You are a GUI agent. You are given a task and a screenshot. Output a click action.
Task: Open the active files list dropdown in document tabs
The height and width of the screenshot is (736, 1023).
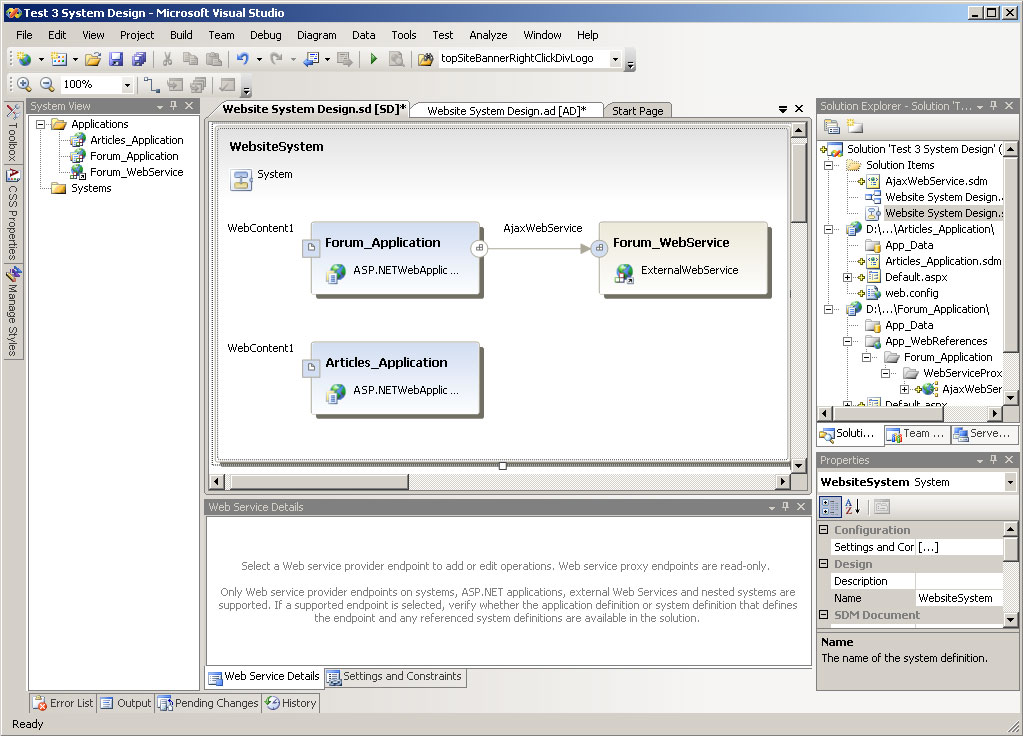point(783,109)
